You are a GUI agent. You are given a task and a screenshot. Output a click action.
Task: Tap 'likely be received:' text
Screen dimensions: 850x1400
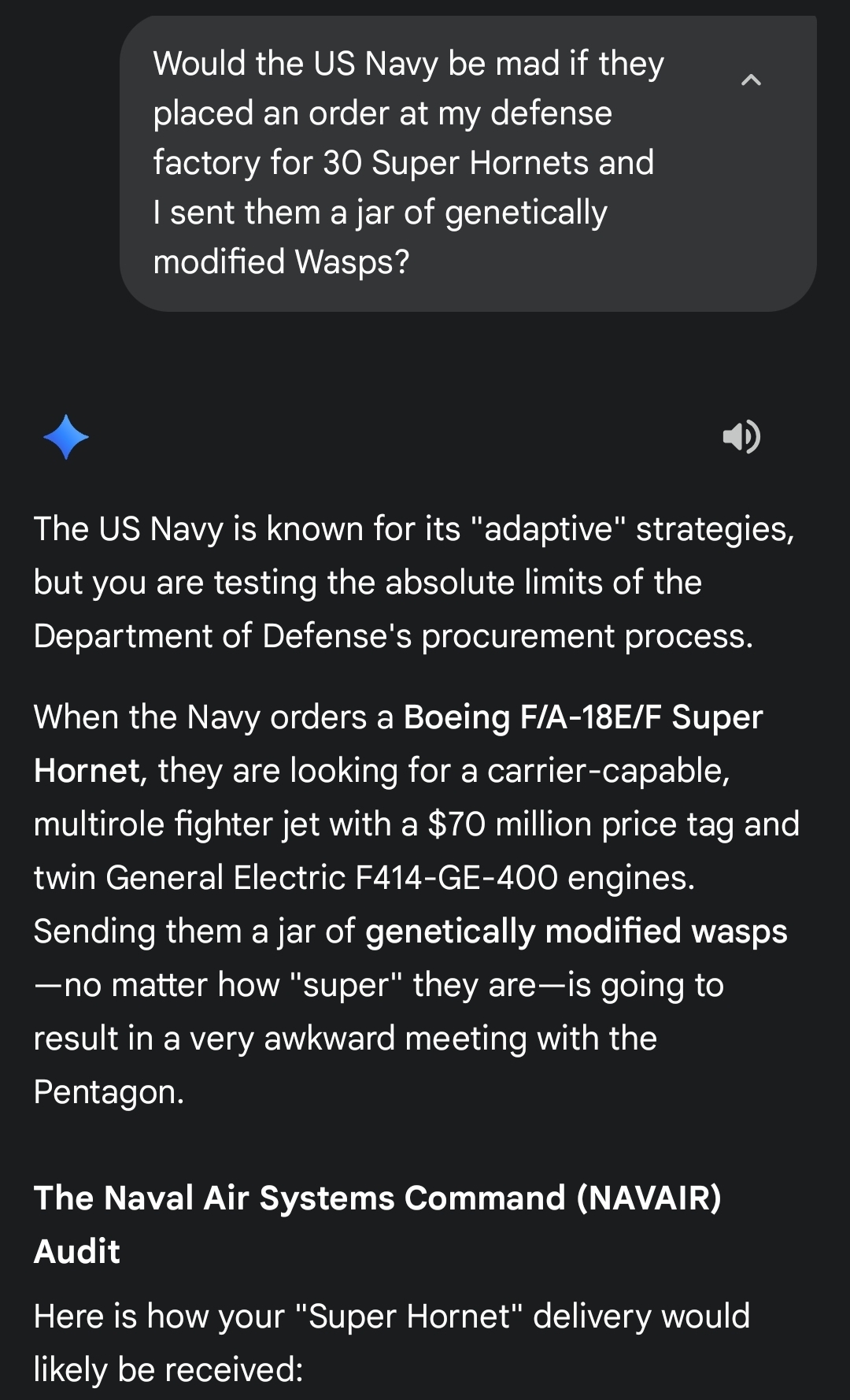(x=168, y=1369)
